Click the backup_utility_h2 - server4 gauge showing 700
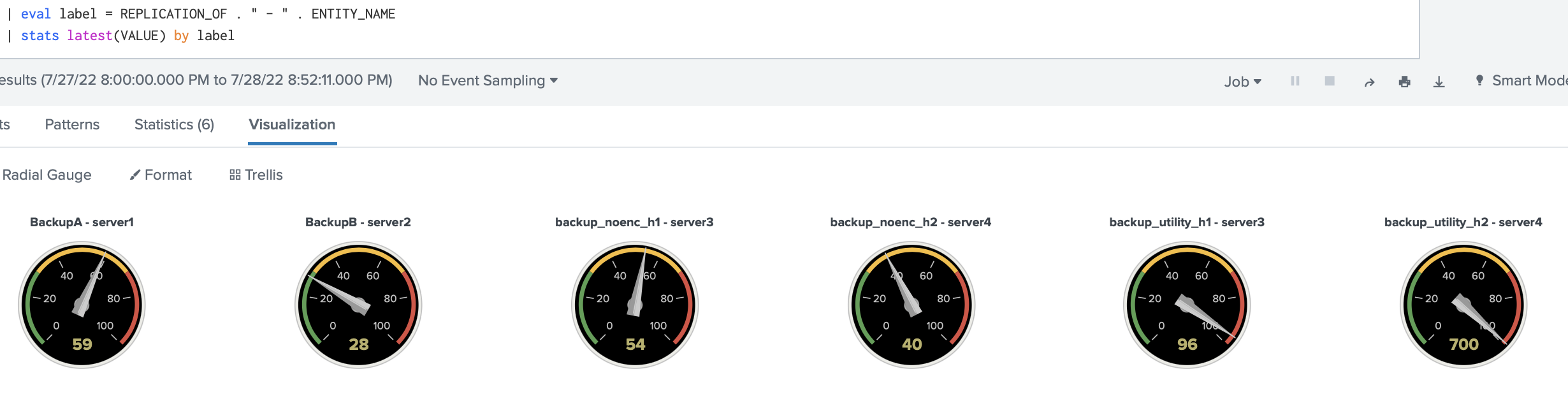Viewport: 1568px width, 399px height. 1463,305
